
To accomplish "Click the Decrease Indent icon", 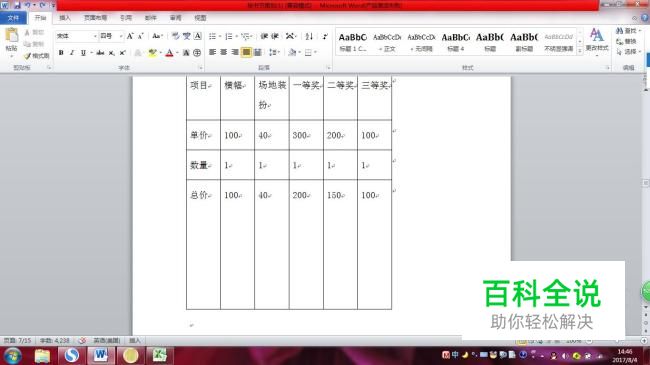I will 264,36.
